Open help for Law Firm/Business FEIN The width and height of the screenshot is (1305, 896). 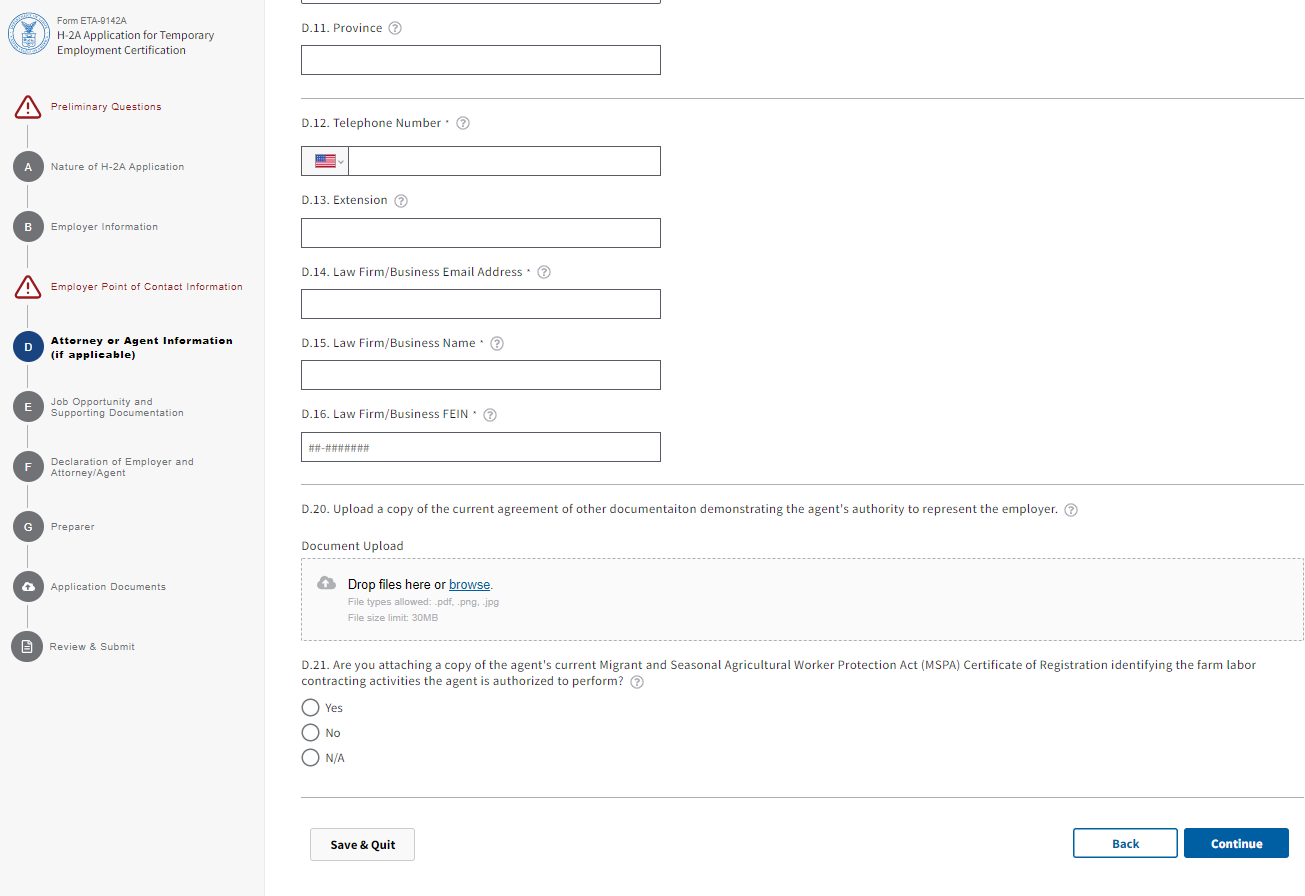click(x=490, y=415)
